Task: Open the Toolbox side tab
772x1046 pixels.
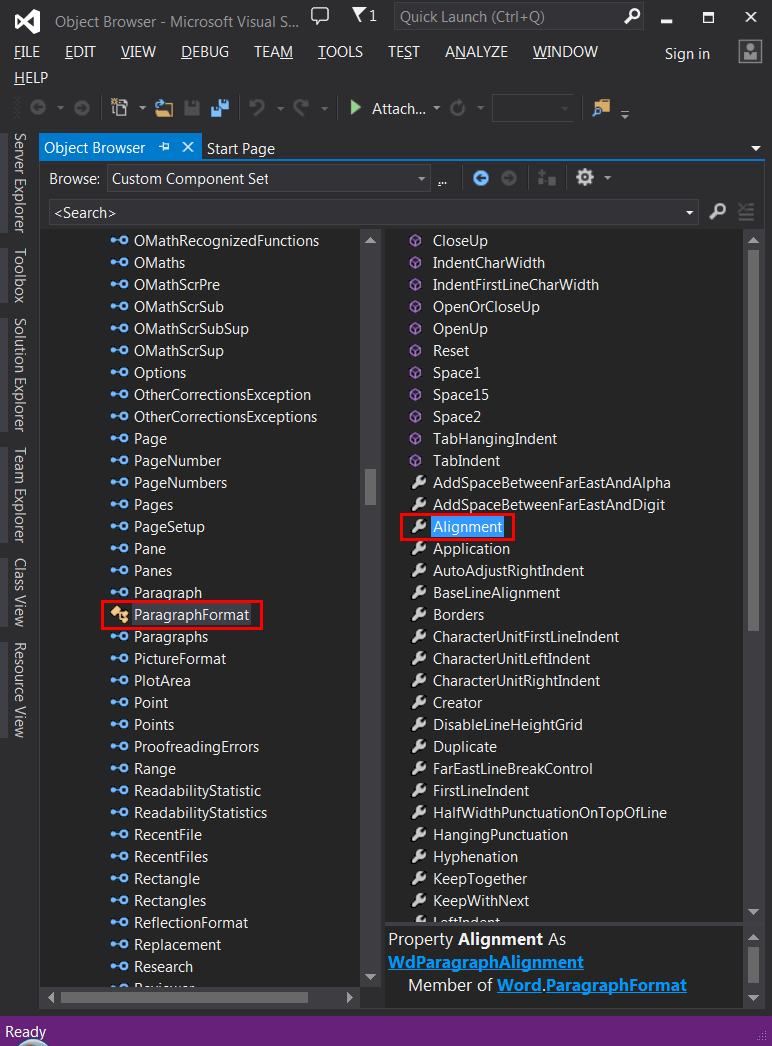Action: (x=20, y=275)
